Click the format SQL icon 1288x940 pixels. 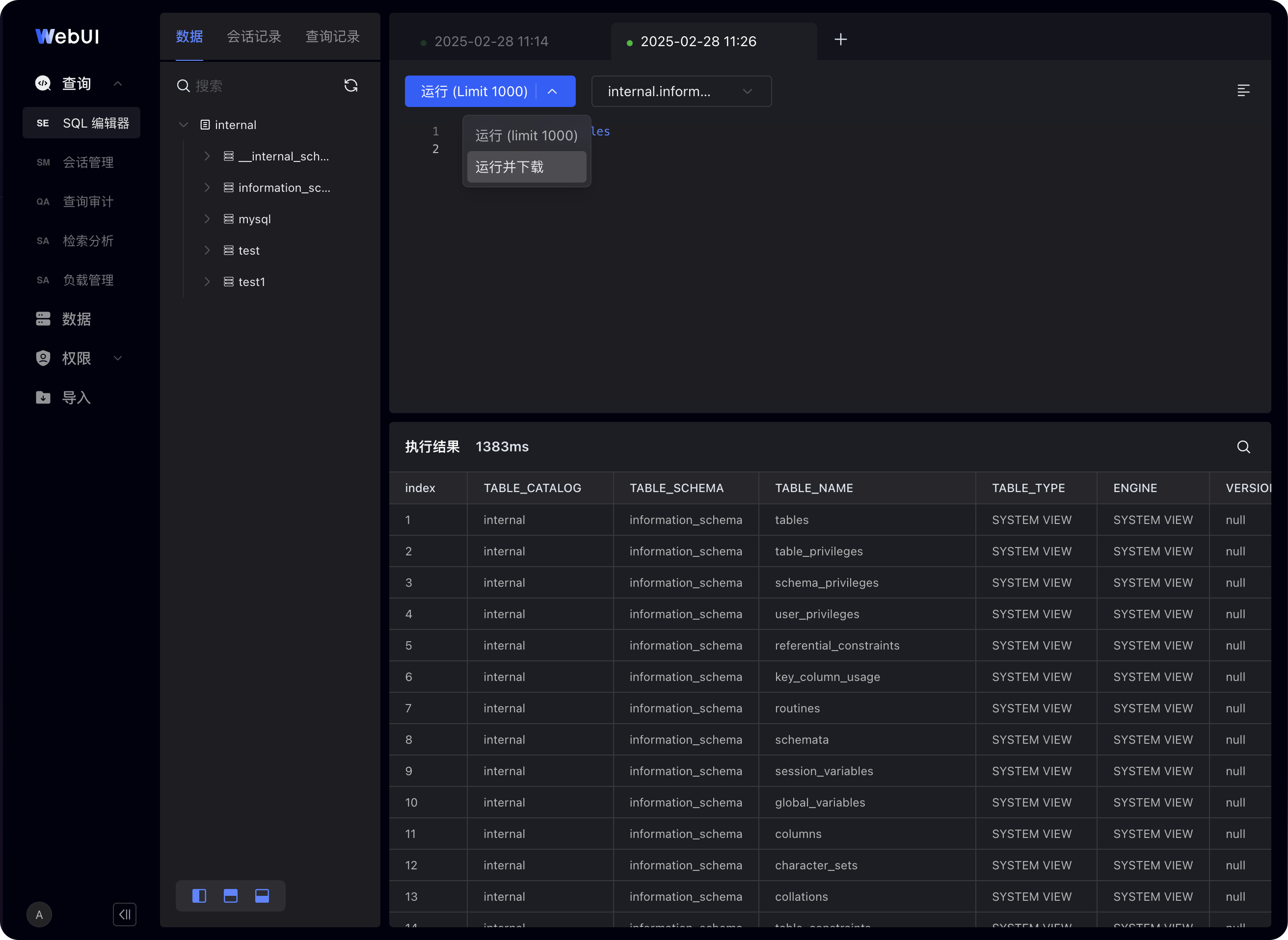(1244, 90)
